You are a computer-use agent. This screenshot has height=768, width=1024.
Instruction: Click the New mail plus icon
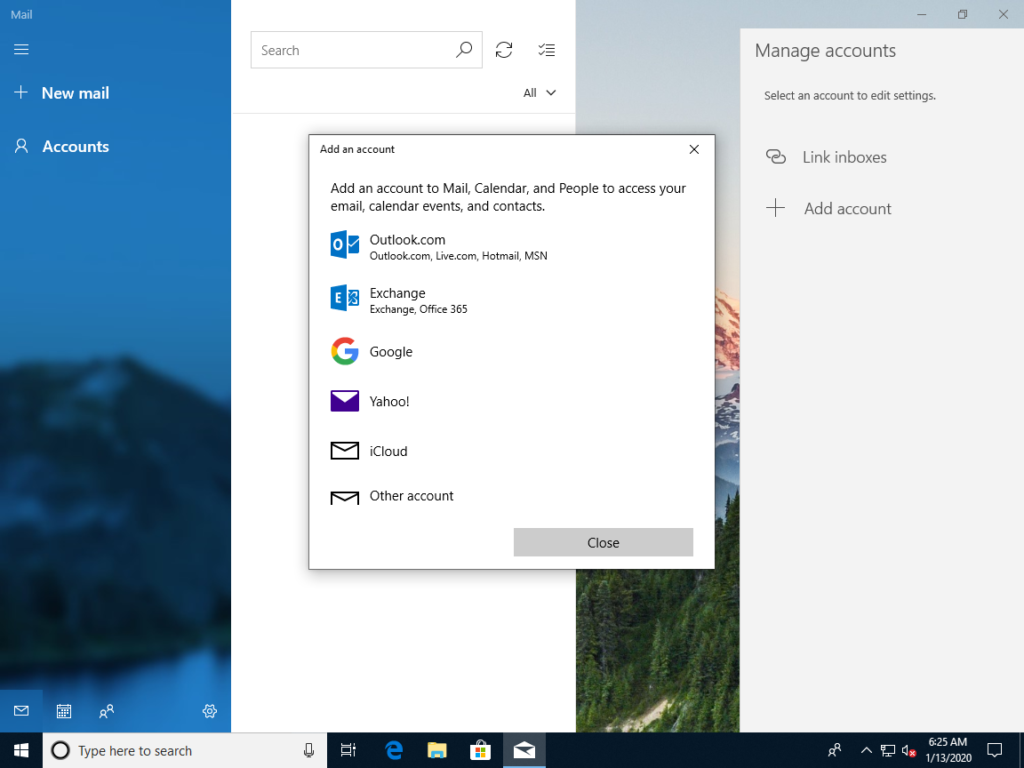click(x=21, y=93)
